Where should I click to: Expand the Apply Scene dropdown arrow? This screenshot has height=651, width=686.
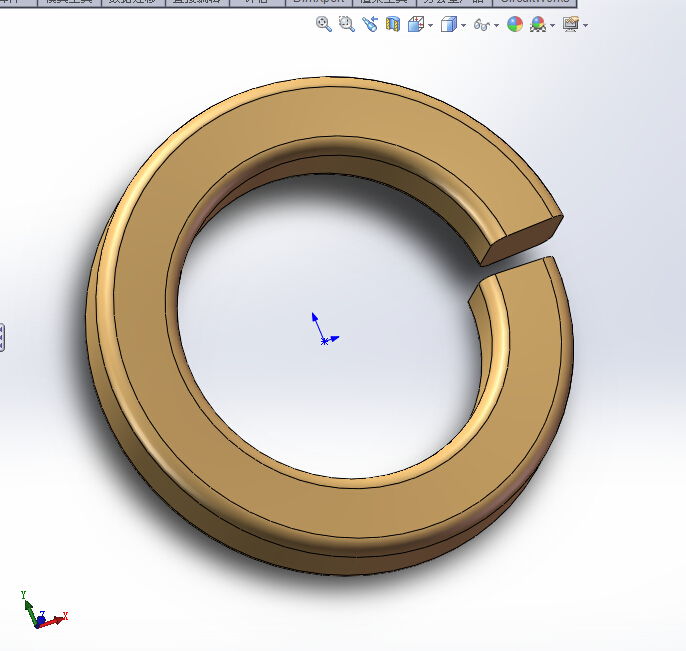pos(553,25)
